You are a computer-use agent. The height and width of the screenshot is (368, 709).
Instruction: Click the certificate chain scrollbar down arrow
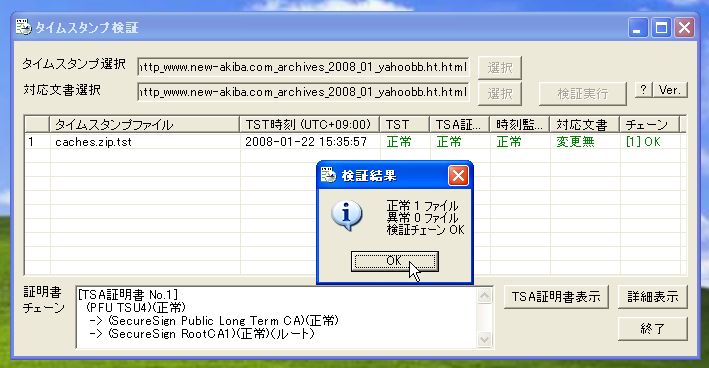[484, 339]
